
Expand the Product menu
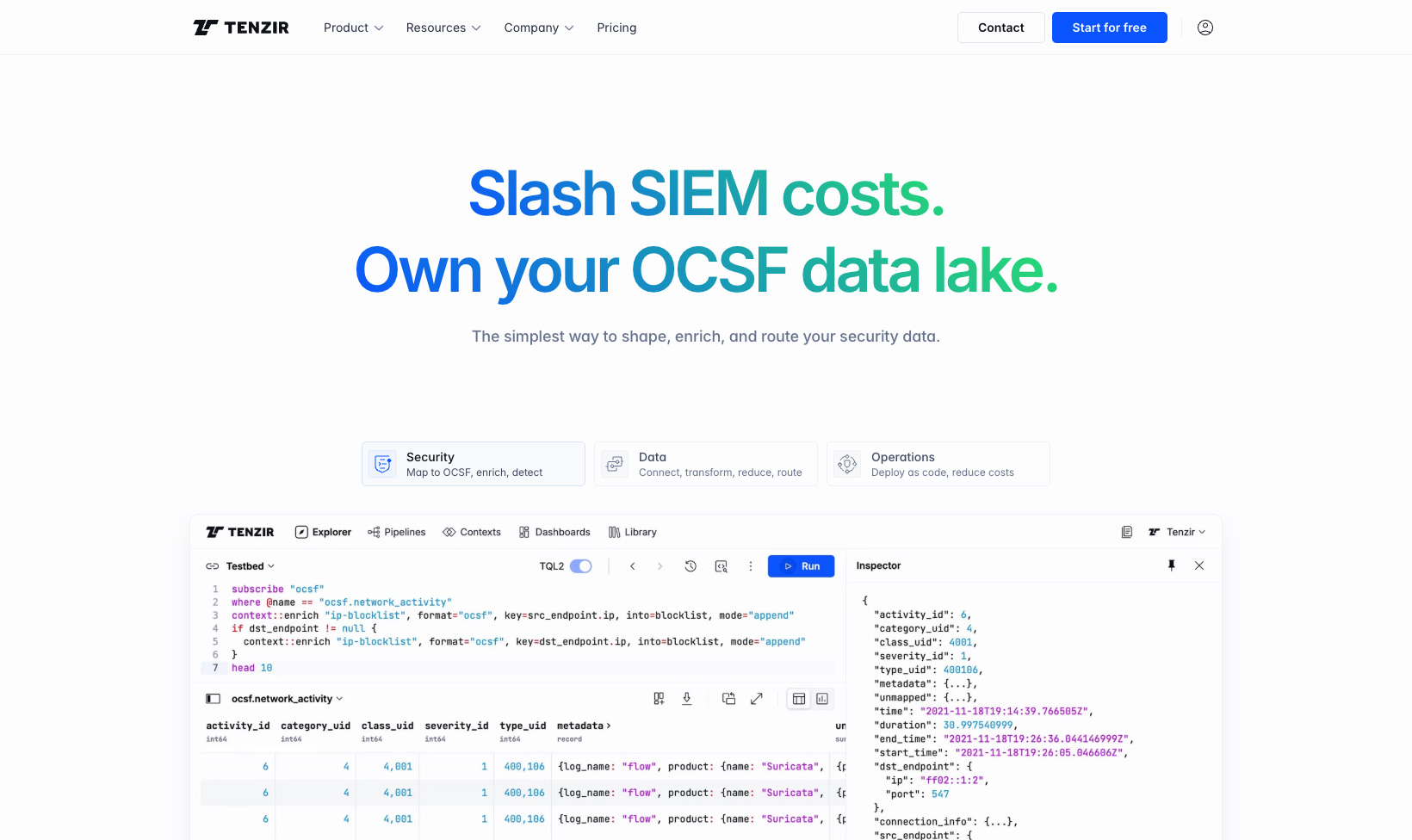[354, 28]
